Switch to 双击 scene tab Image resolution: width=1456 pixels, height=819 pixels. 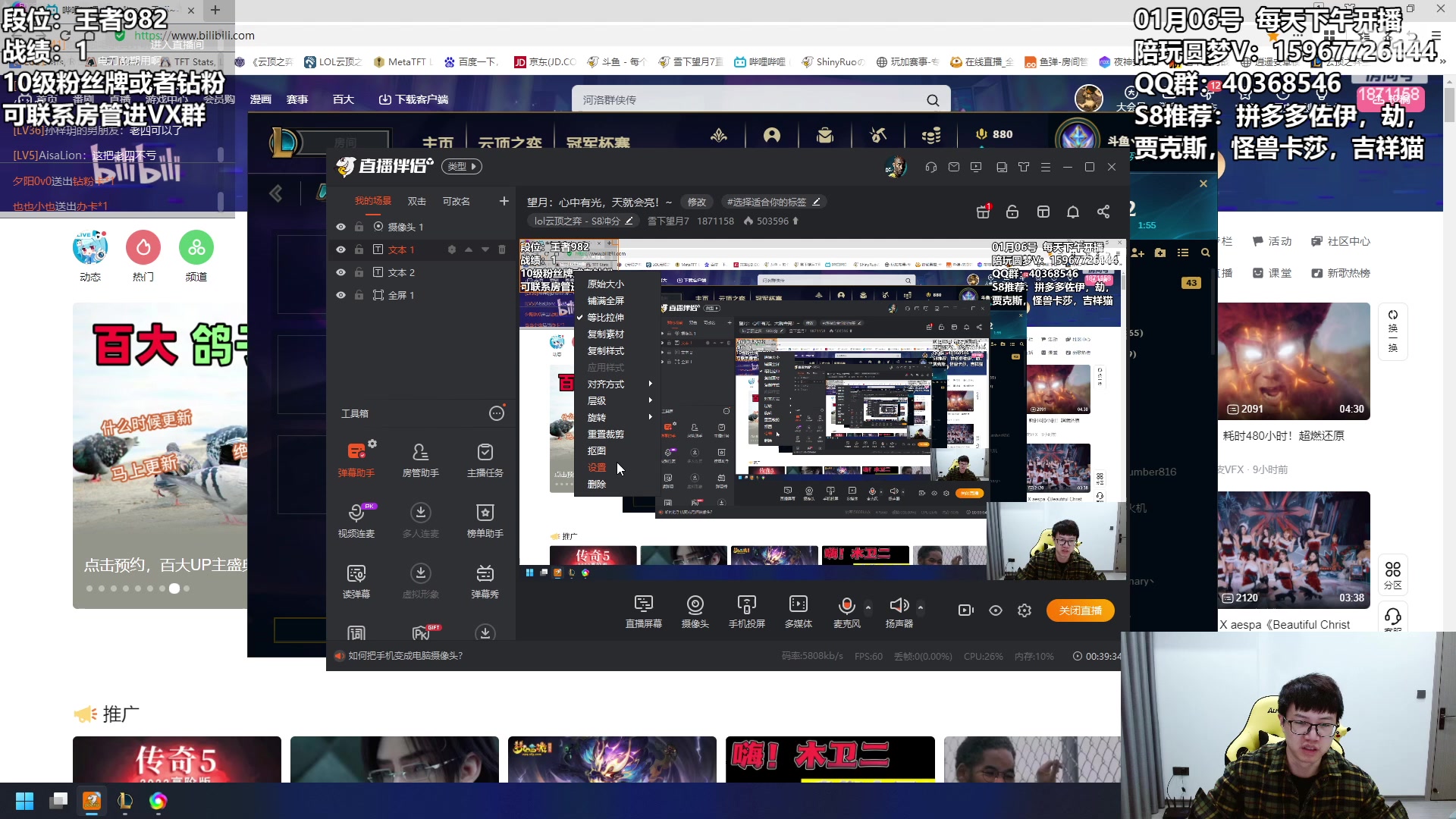pos(417,201)
